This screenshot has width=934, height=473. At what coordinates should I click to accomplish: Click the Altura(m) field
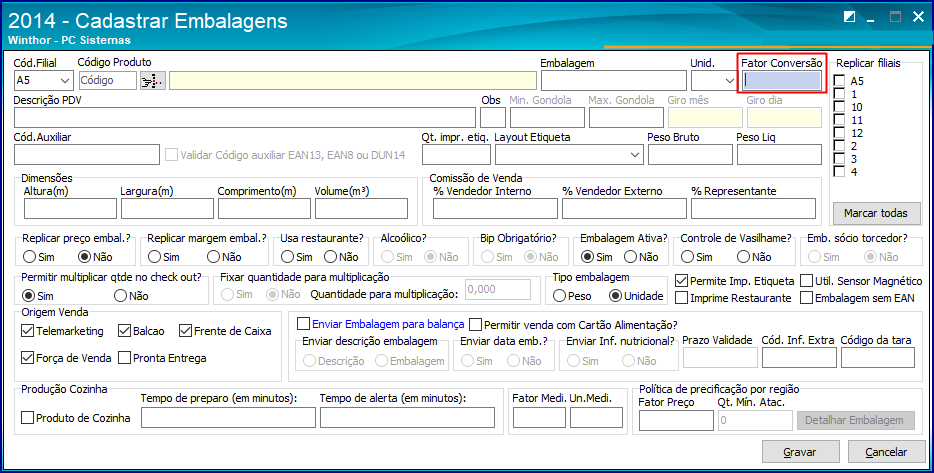click(x=70, y=209)
